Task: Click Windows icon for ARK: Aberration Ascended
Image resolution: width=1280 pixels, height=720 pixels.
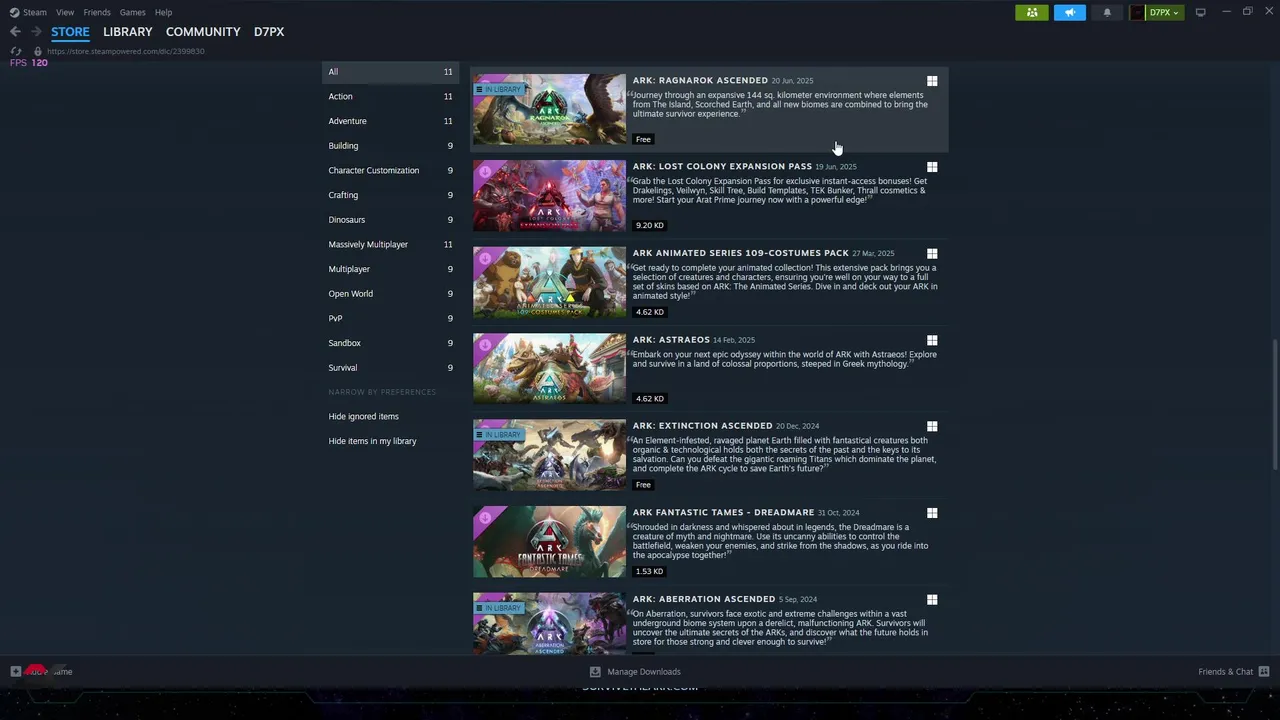Action: pos(932,599)
